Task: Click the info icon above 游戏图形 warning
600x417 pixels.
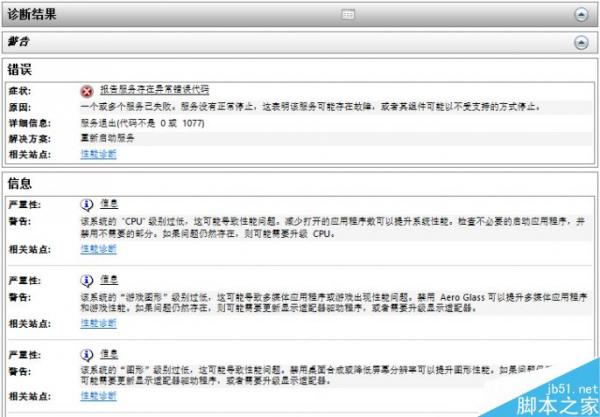Action: tap(87, 281)
